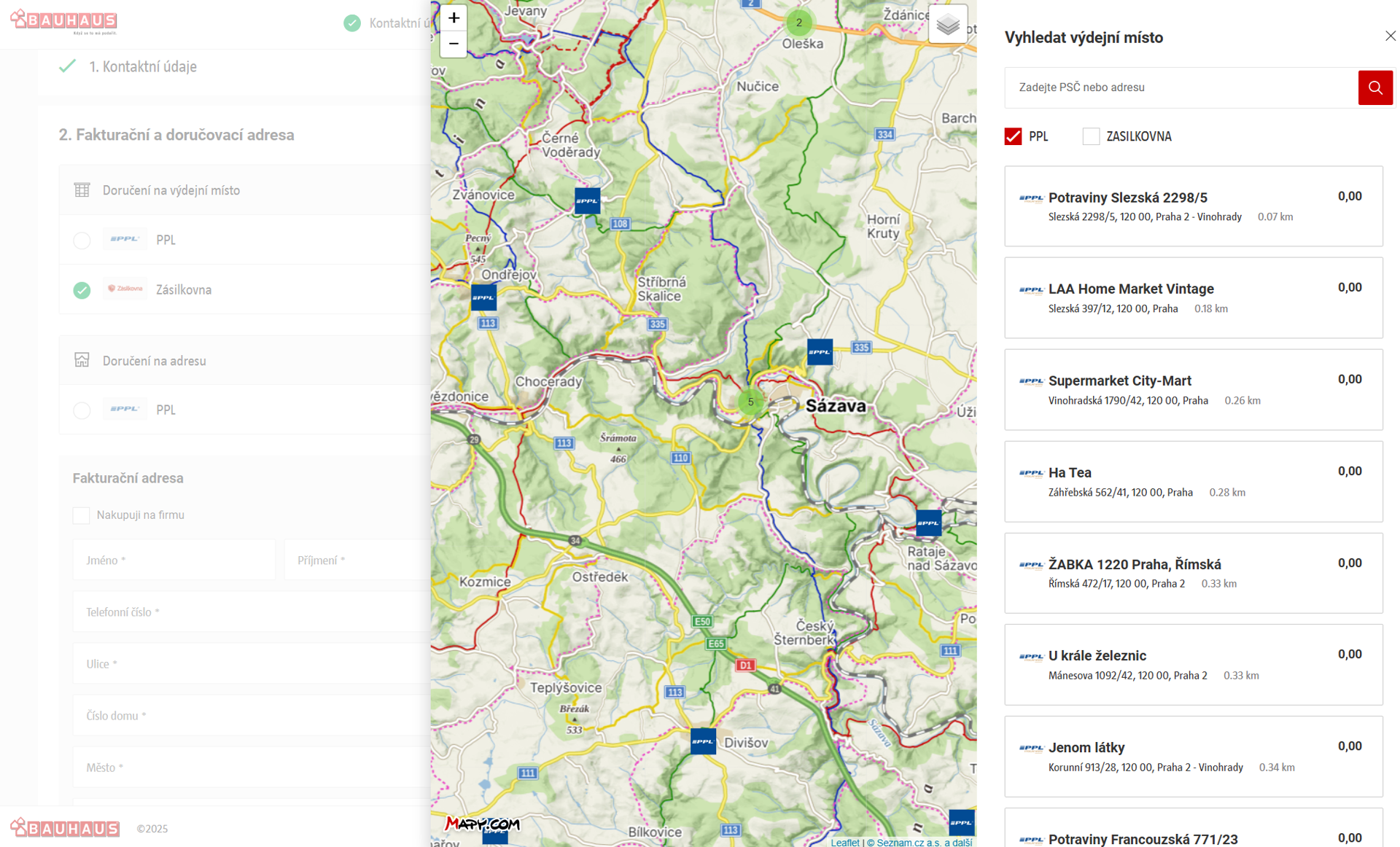Focus the PSČ or address search field
Image resolution: width=1400 pixels, height=847 pixels.
(x=1181, y=87)
